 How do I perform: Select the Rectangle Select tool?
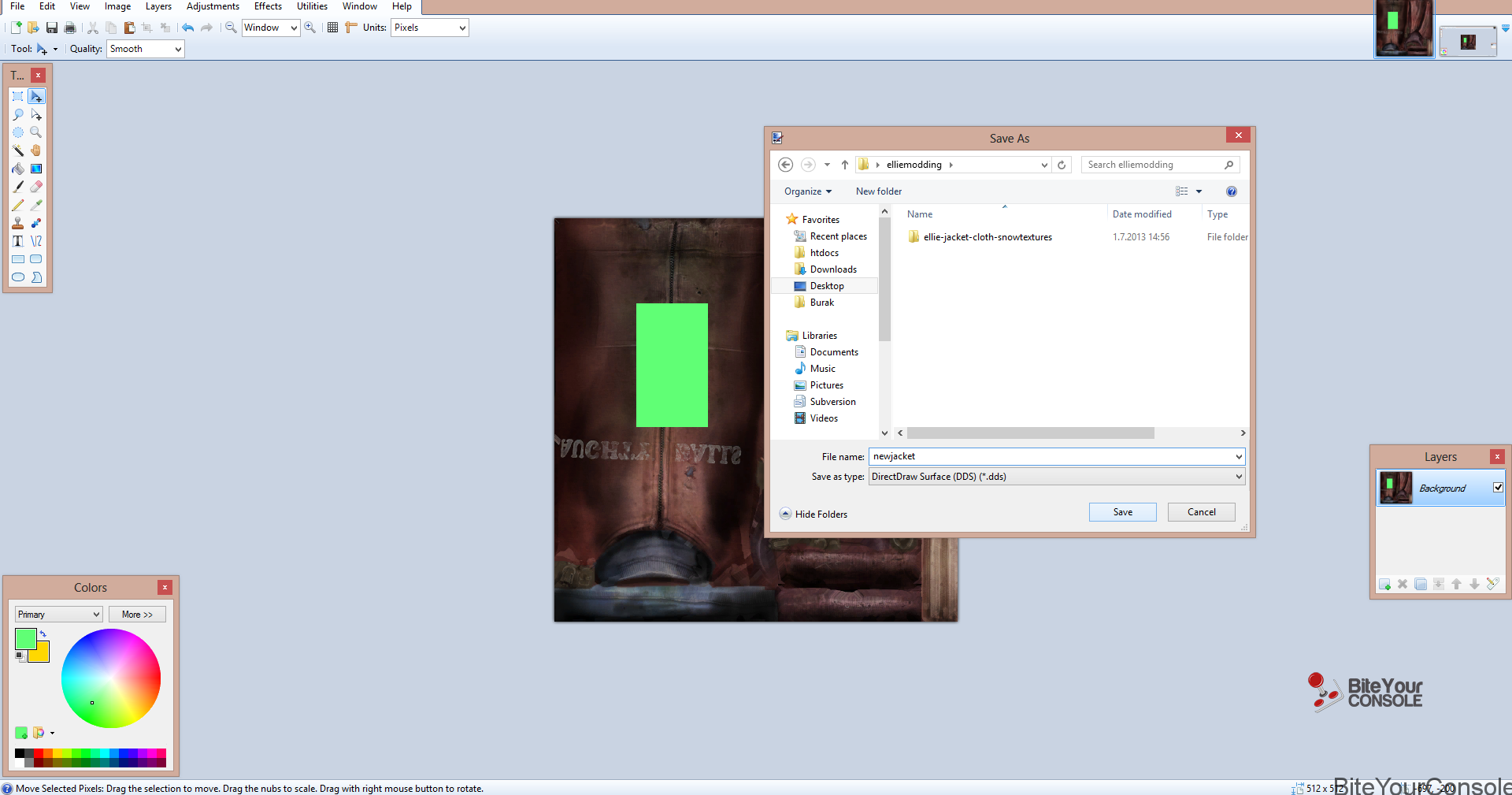click(18, 96)
